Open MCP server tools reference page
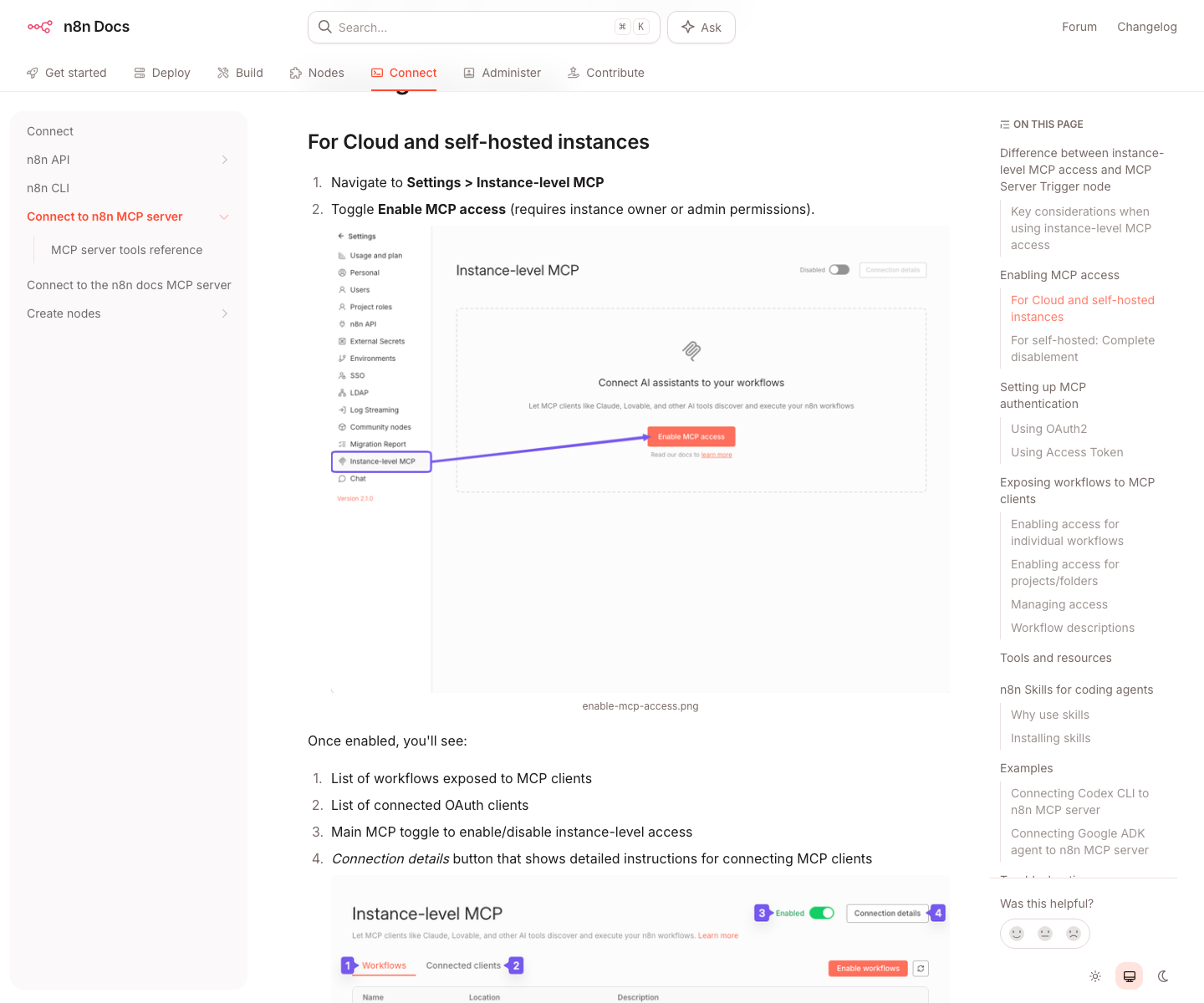Viewport: 1204px width, 1003px height. (x=127, y=250)
